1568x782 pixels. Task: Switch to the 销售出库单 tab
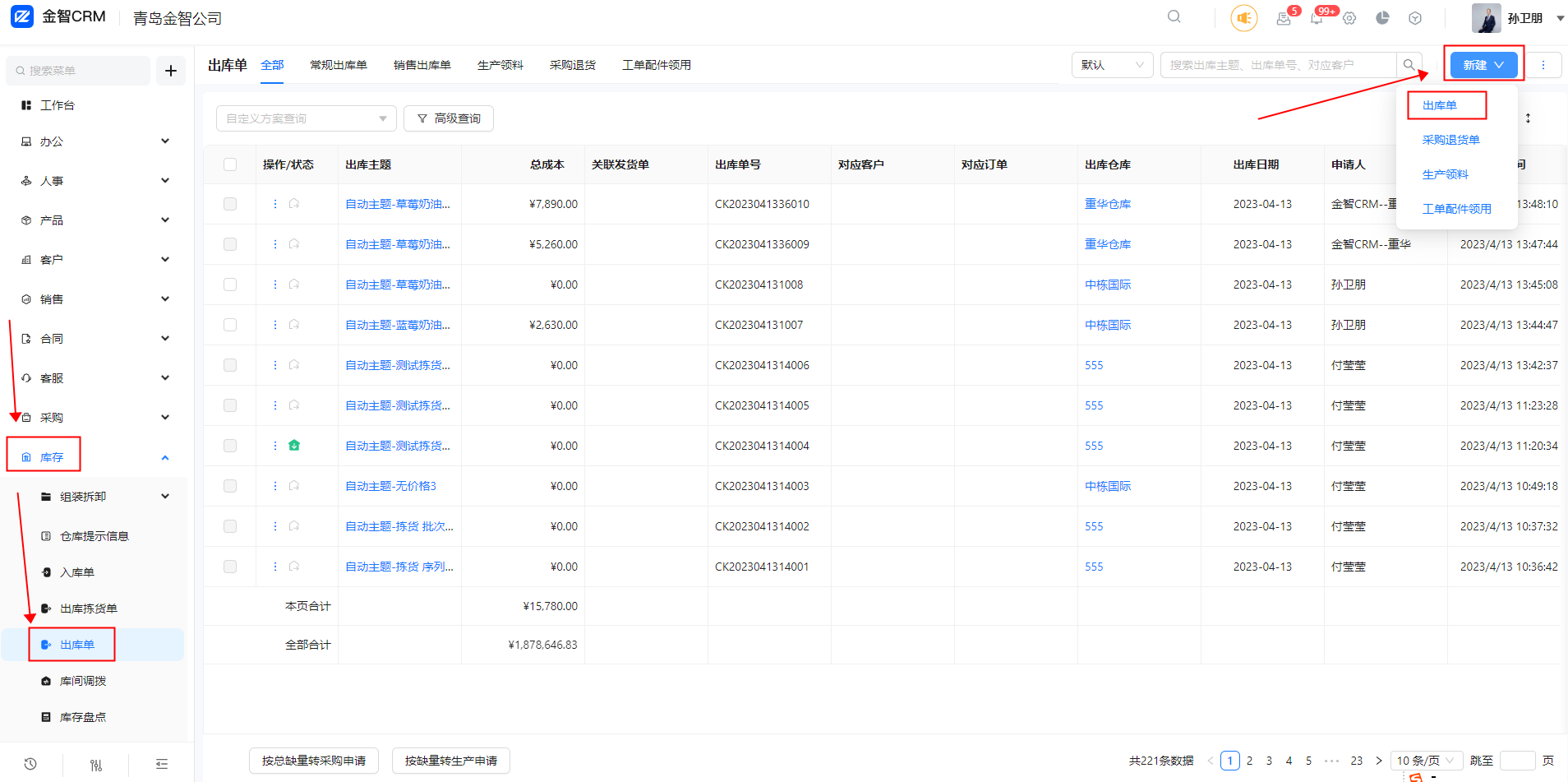(x=422, y=65)
